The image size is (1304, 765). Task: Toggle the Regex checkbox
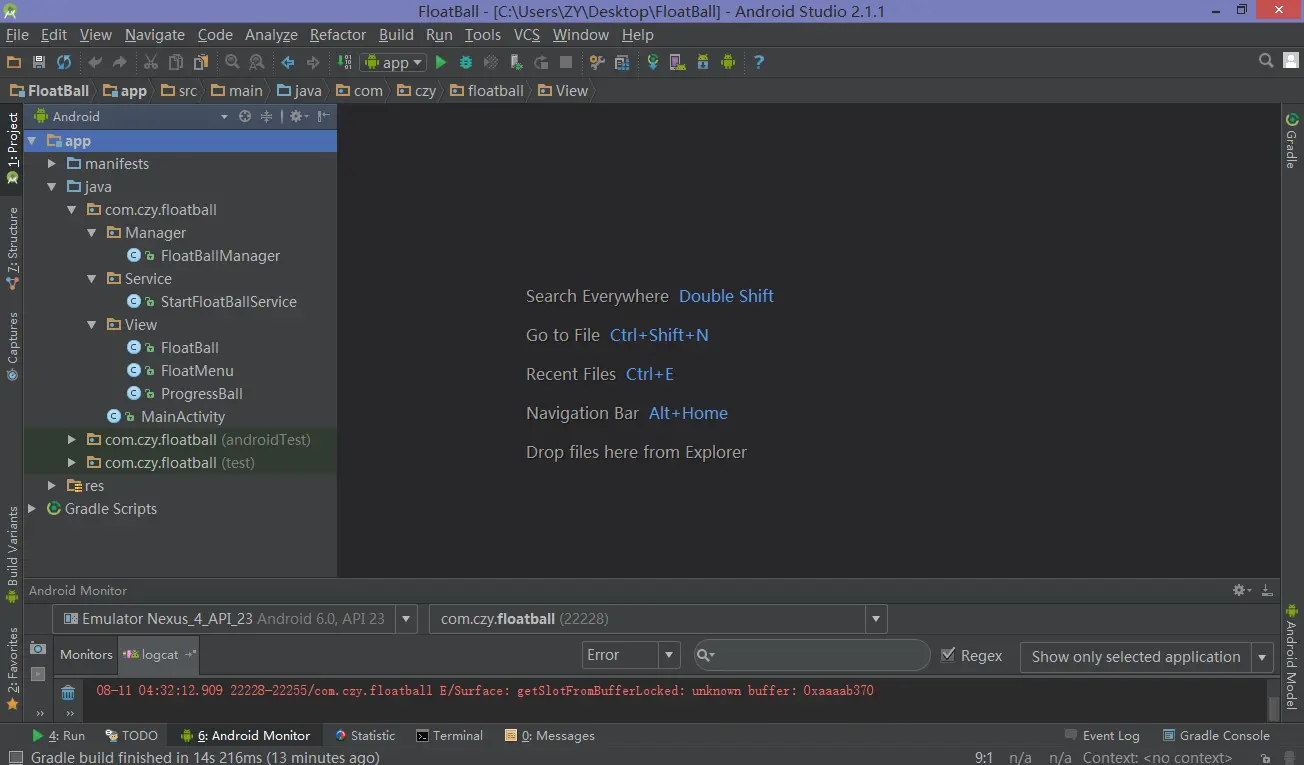949,656
